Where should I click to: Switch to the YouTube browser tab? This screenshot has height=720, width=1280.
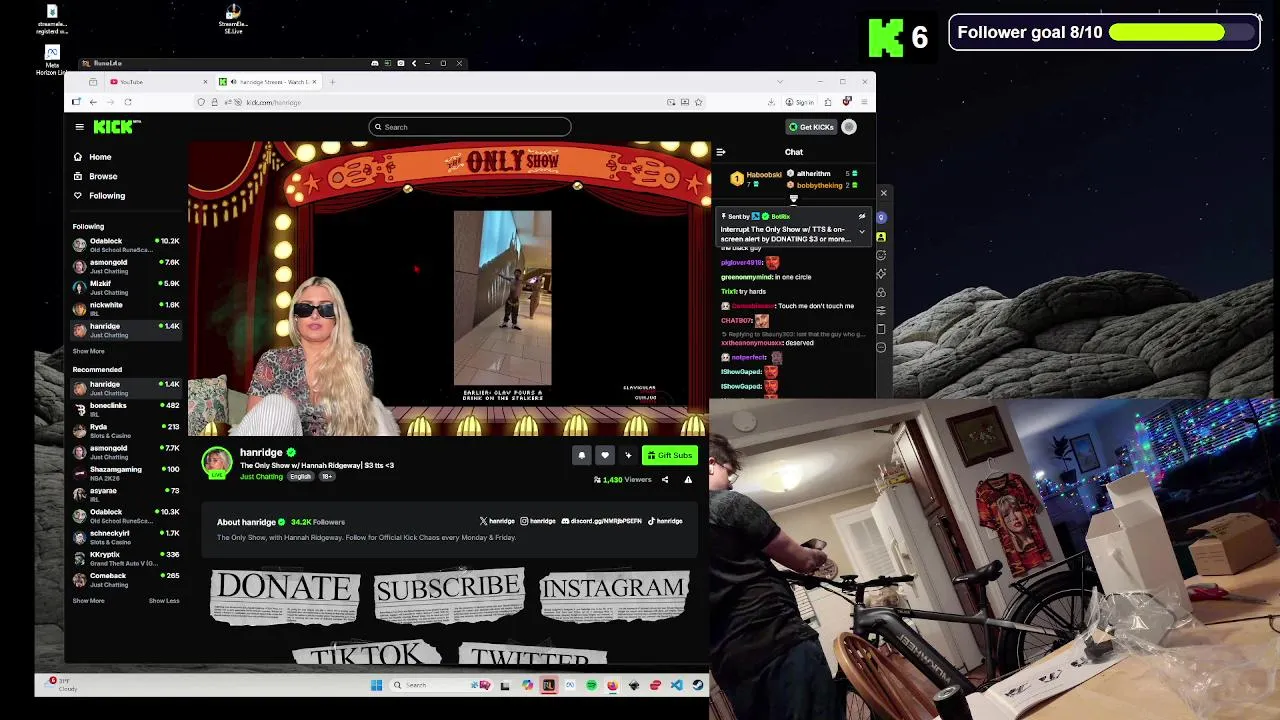pyautogui.click(x=158, y=82)
